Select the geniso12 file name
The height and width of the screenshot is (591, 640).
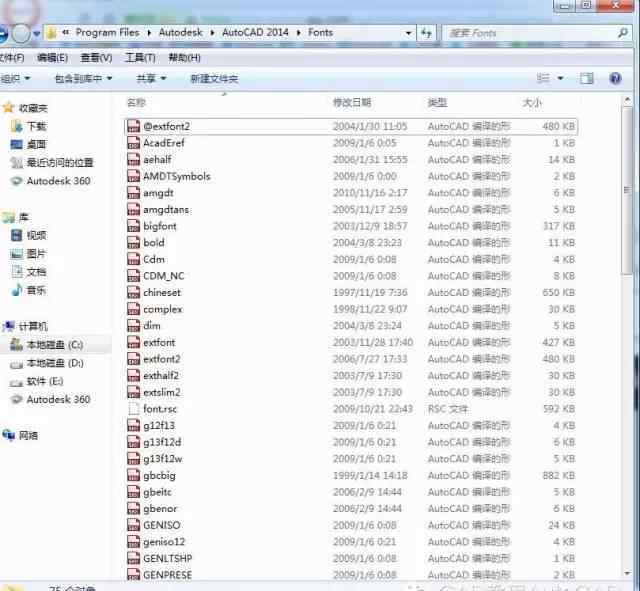[x=164, y=542]
